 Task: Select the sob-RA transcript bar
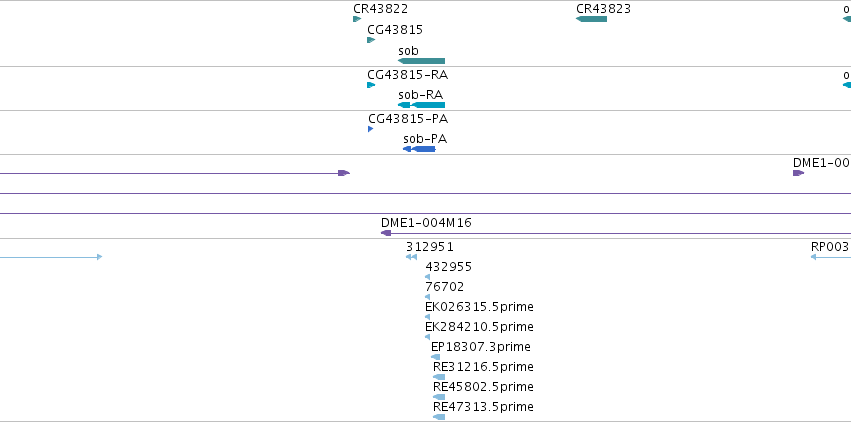pyautogui.click(x=421, y=105)
